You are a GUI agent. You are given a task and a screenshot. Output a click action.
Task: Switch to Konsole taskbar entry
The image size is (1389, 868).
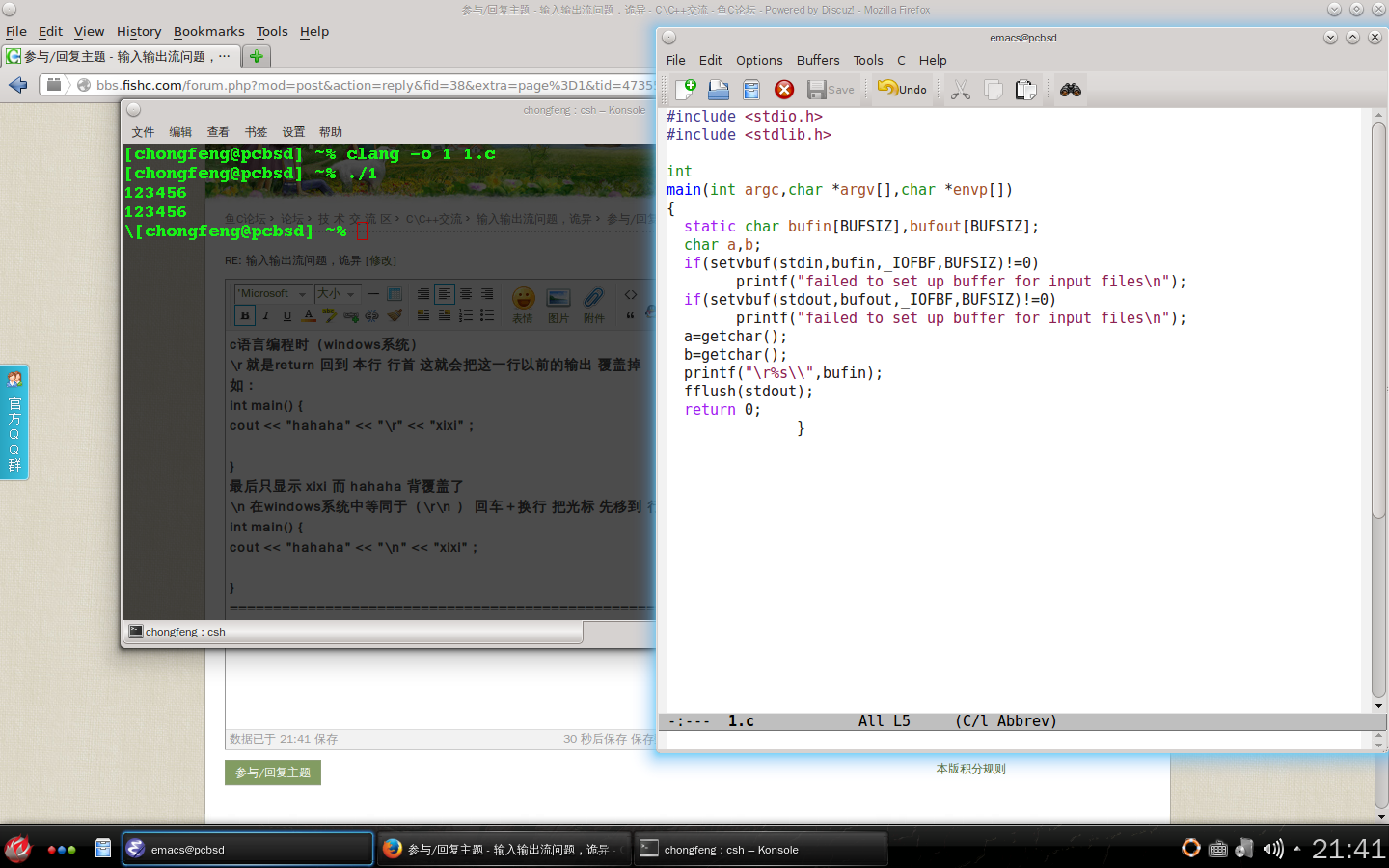760,849
